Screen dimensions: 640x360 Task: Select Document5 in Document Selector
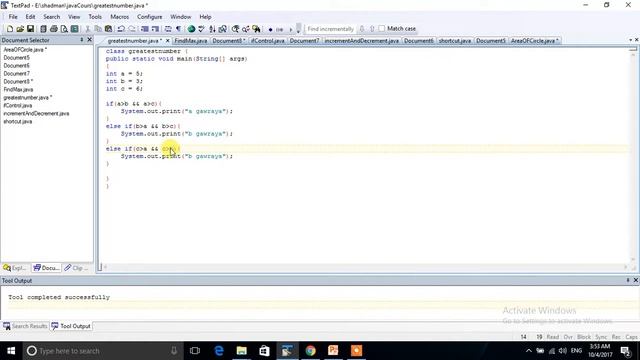pyautogui.click(x=17, y=58)
